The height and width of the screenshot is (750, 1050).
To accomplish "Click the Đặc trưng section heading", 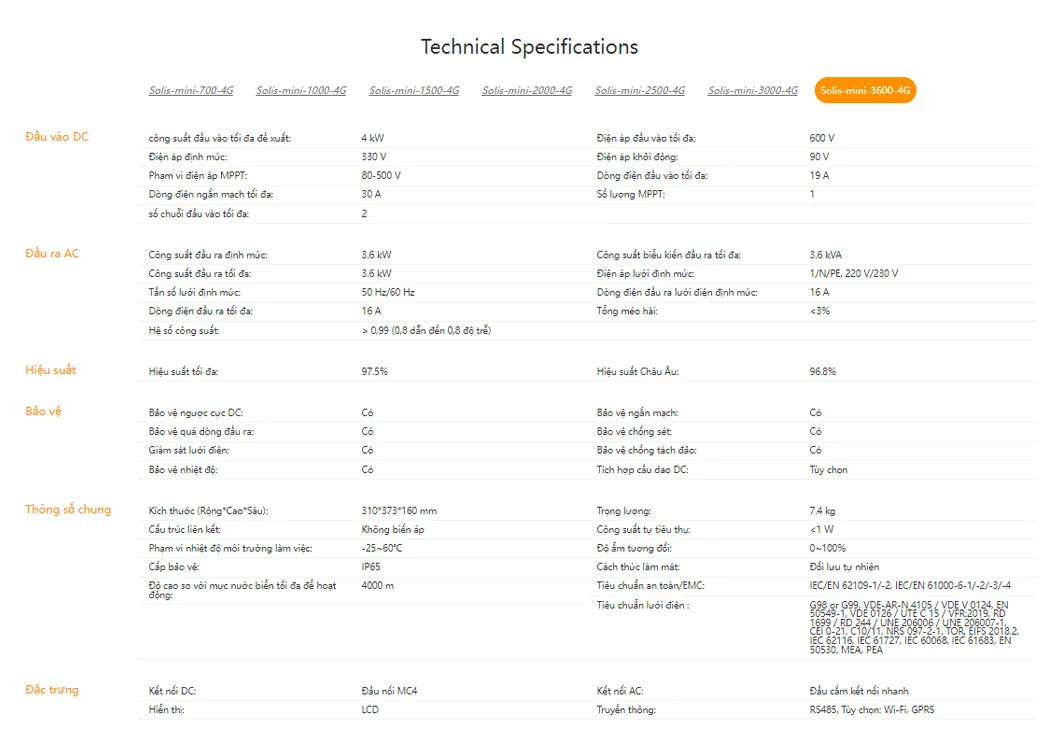I will (x=52, y=690).
